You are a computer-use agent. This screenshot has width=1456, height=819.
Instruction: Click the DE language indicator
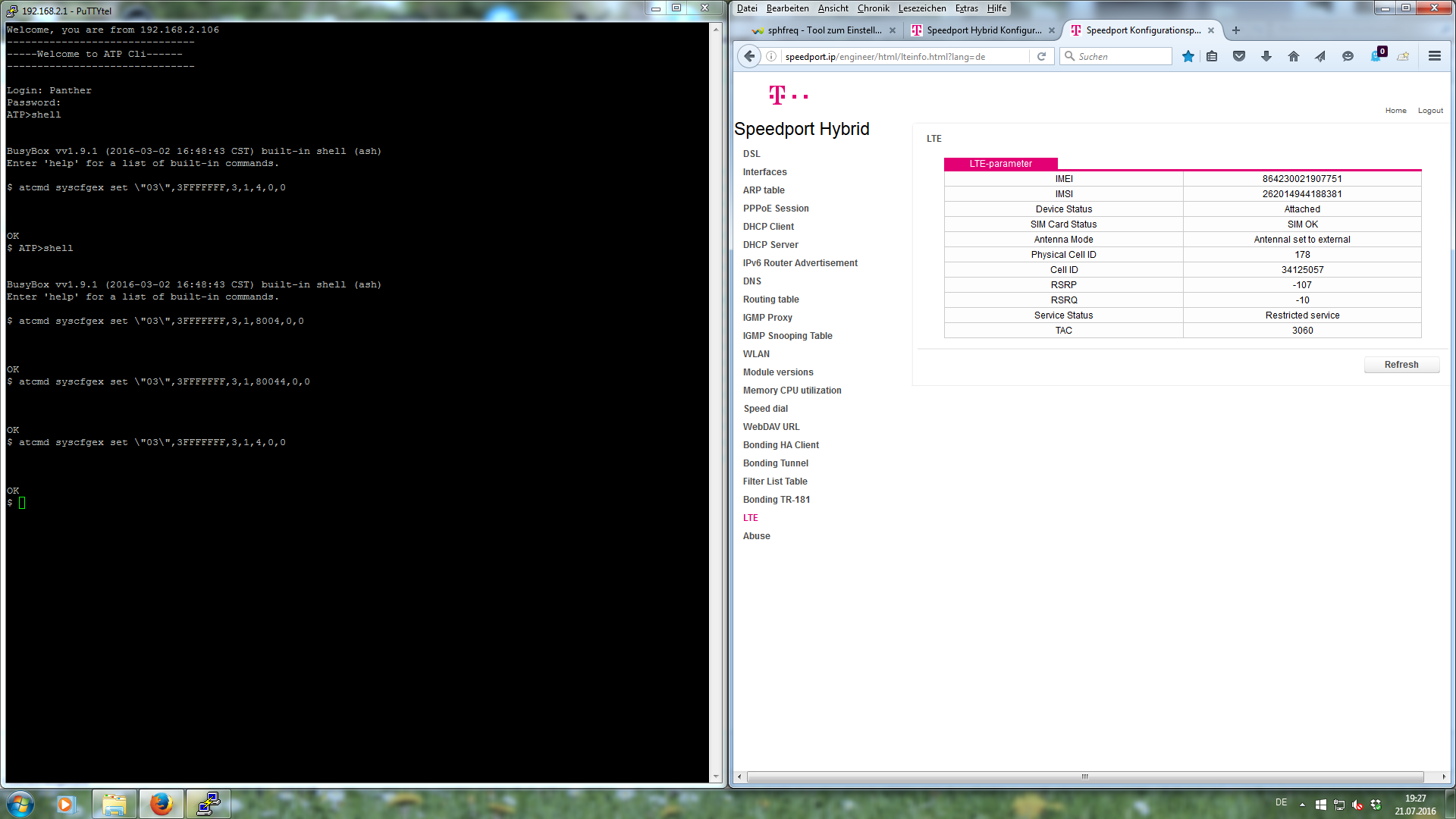[1281, 802]
